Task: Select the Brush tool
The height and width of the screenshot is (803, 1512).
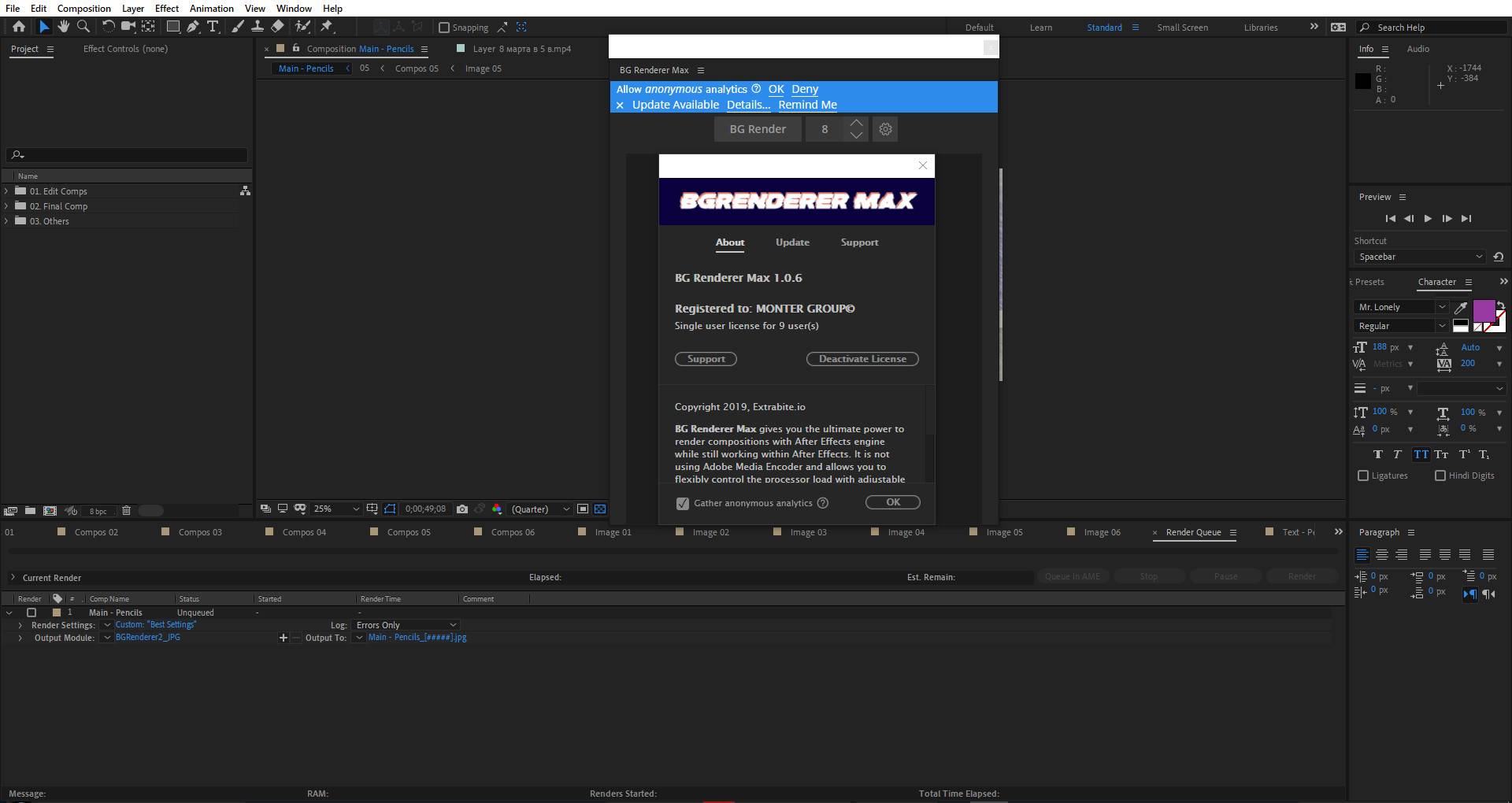Action: pyautogui.click(x=237, y=27)
